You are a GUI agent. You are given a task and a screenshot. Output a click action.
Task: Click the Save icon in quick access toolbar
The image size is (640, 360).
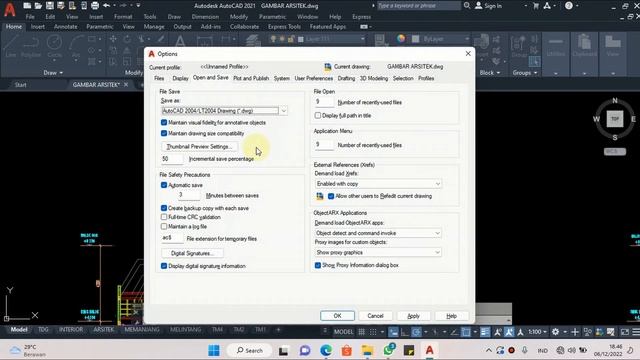[x=49, y=6]
